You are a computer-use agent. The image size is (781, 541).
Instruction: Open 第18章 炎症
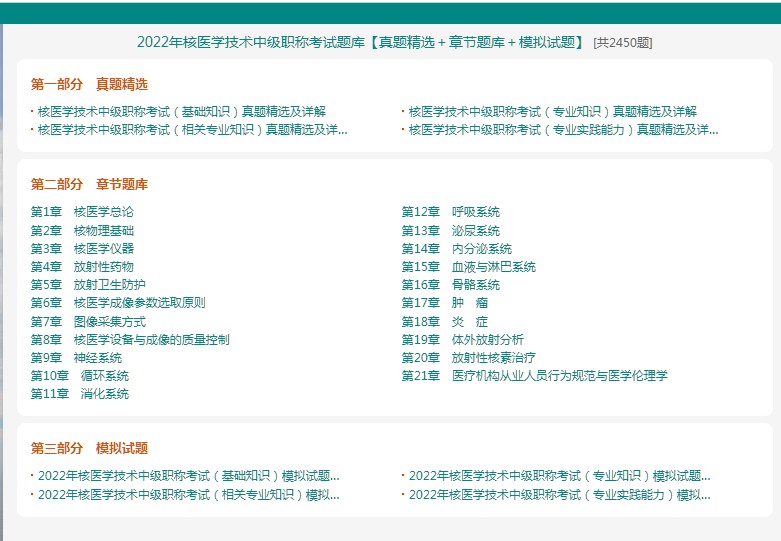445,321
